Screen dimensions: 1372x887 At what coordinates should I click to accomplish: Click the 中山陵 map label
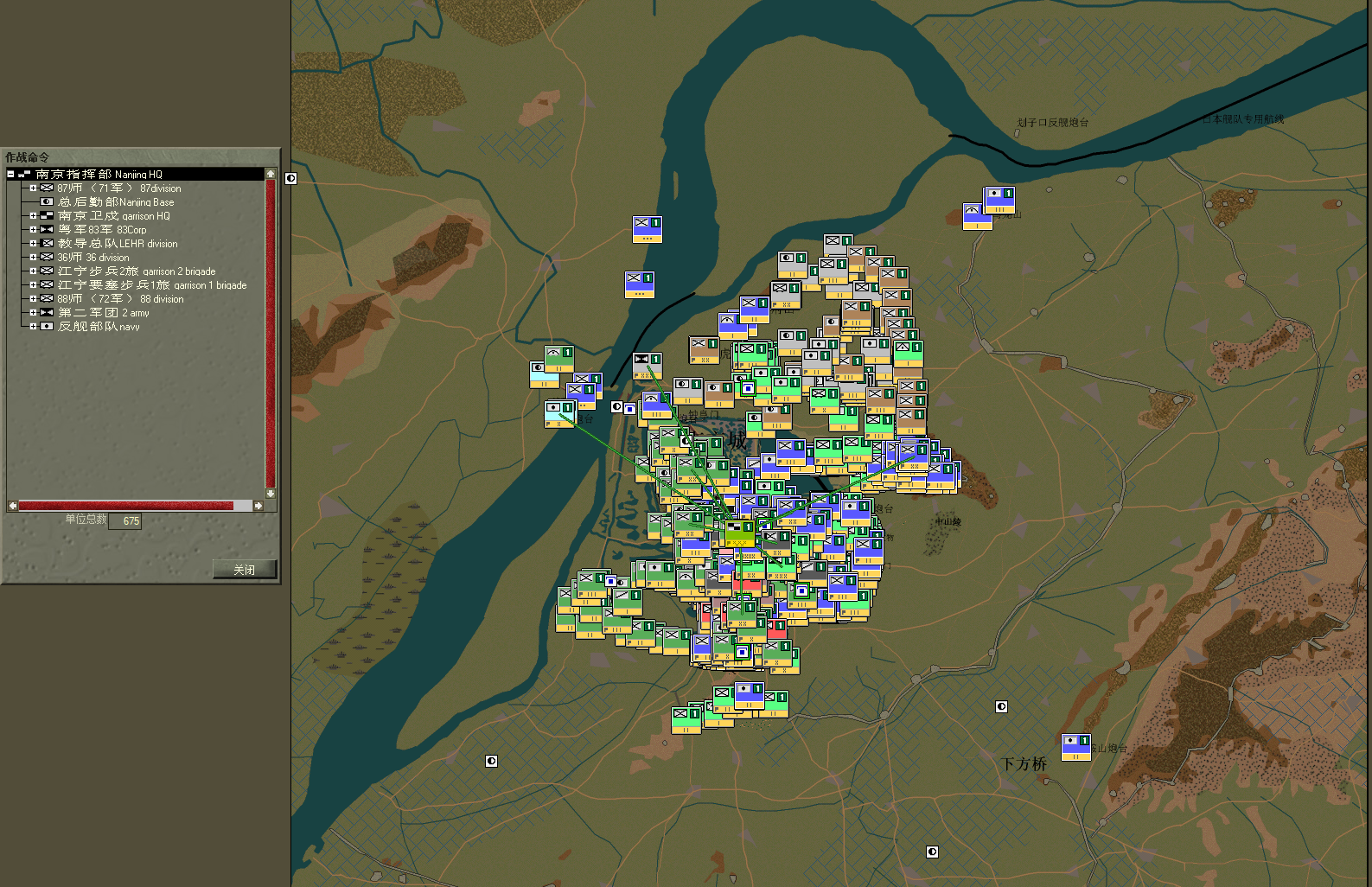click(x=948, y=521)
